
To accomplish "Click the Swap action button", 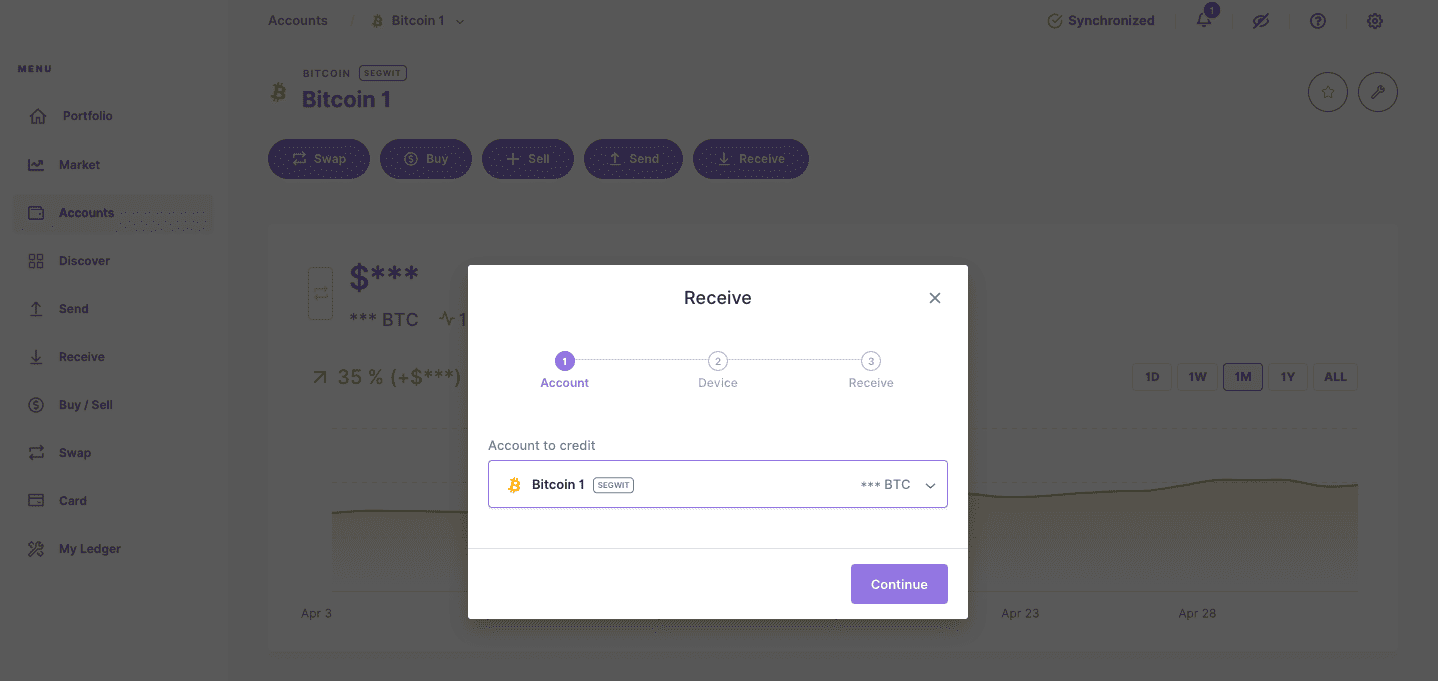I will click(x=319, y=159).
